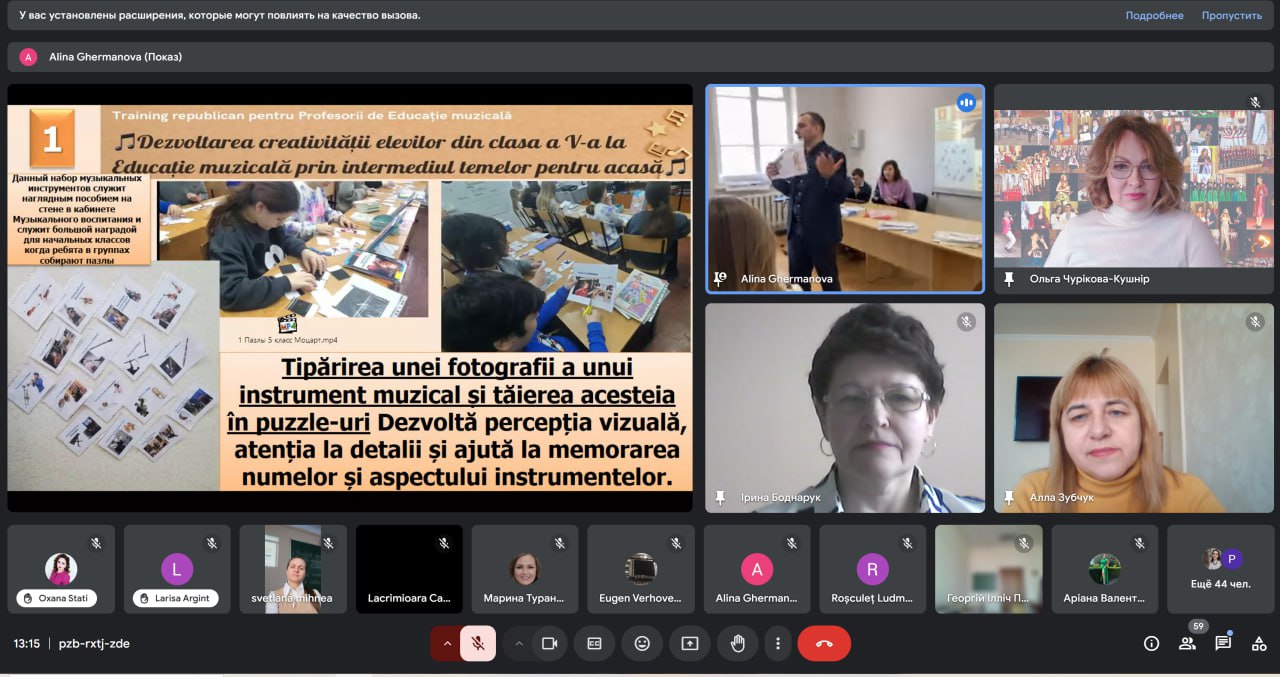Open the activities panel icon
The image size is (1280, 677).
tap(1259, 644)
